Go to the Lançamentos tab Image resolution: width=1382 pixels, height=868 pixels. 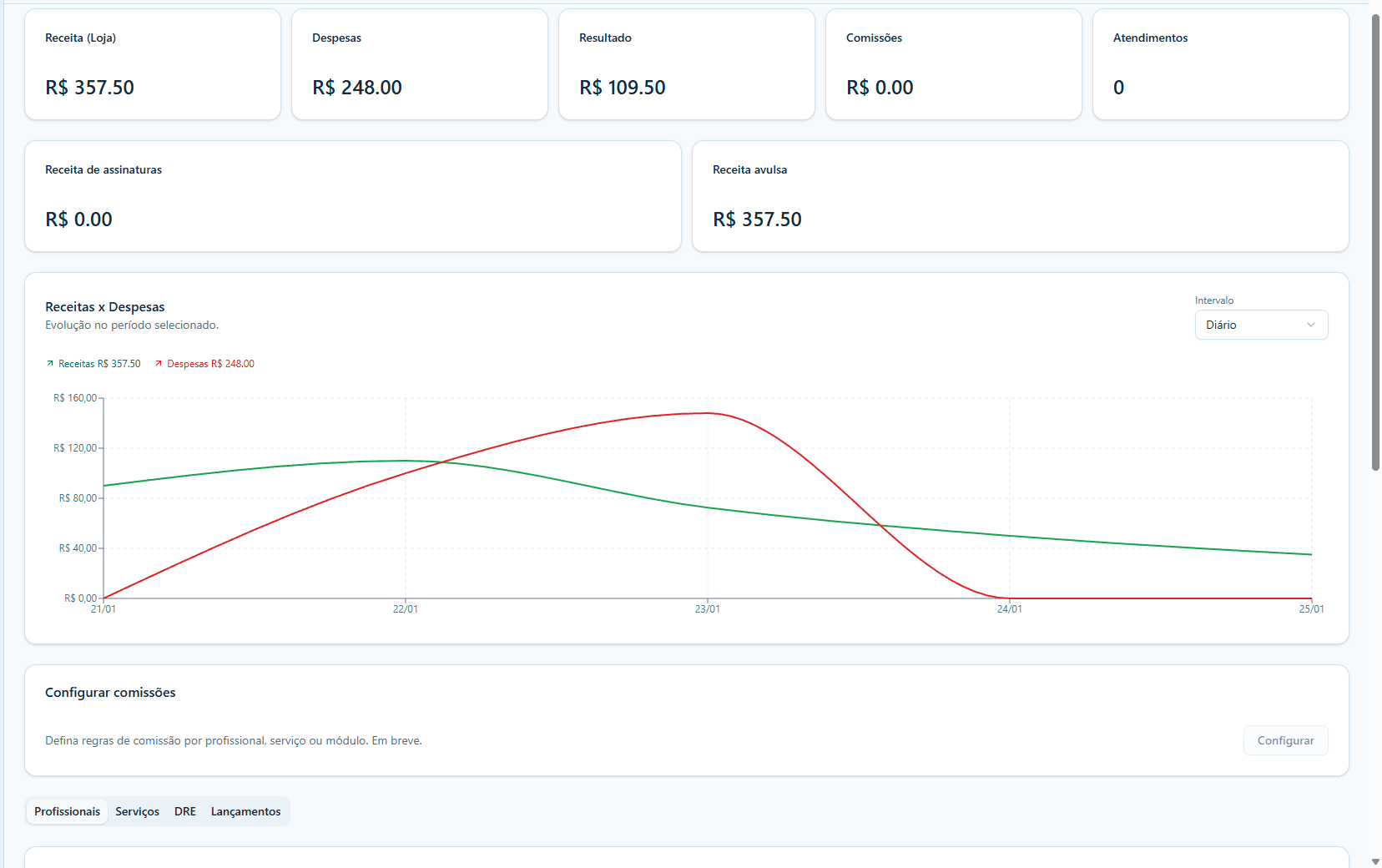click(x=245, y=811)
